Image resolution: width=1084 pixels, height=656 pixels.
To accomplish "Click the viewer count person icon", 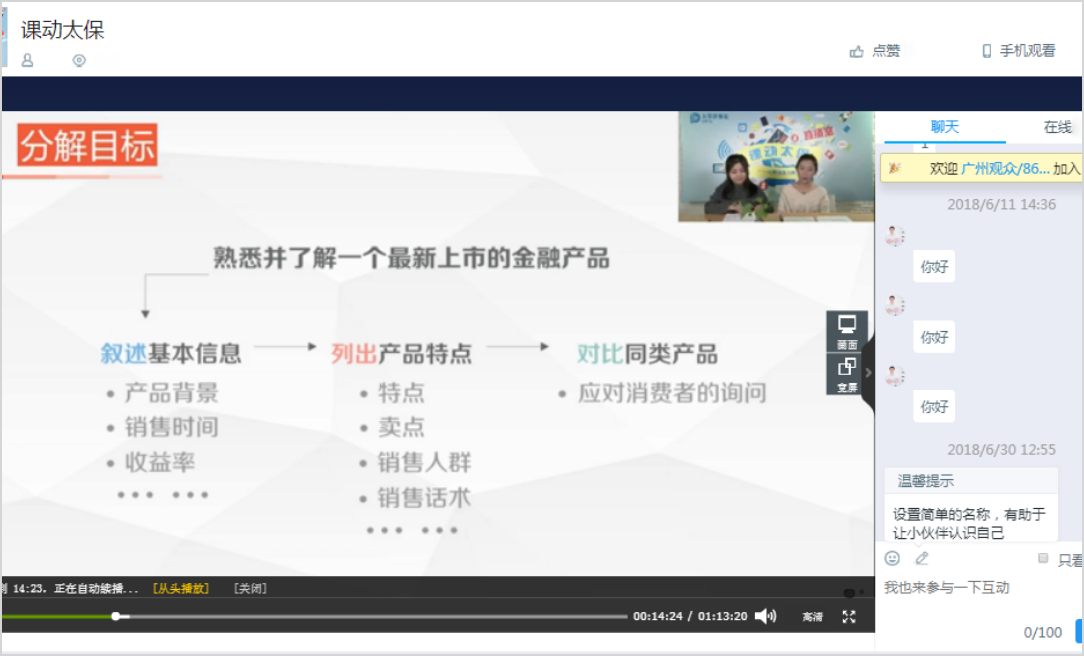I will pos(28,61).
